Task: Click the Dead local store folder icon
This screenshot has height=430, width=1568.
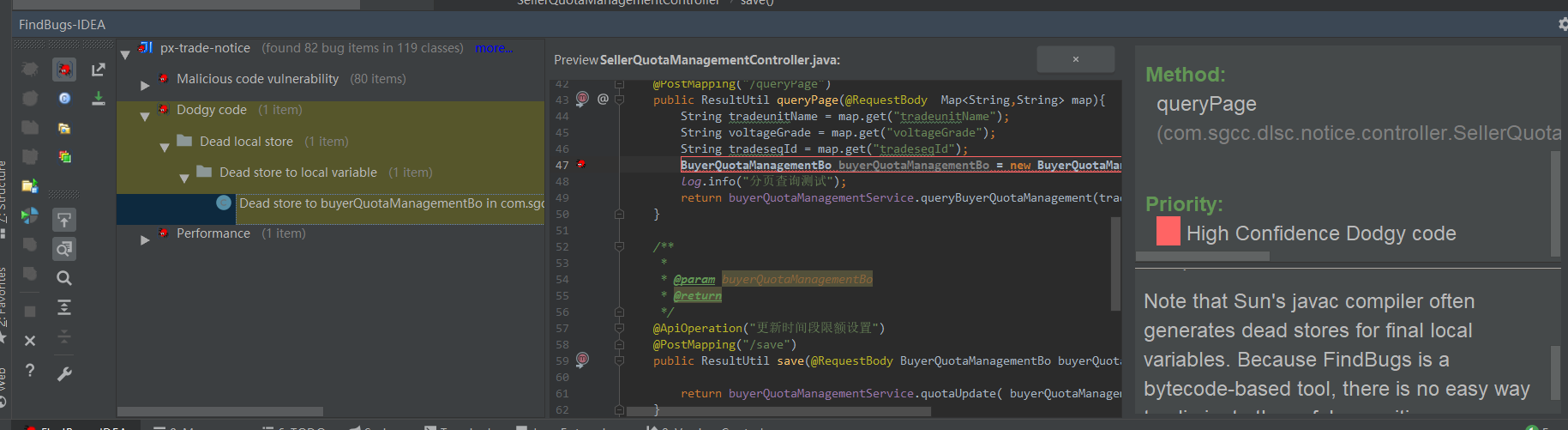Action: (x=183, y=141)
